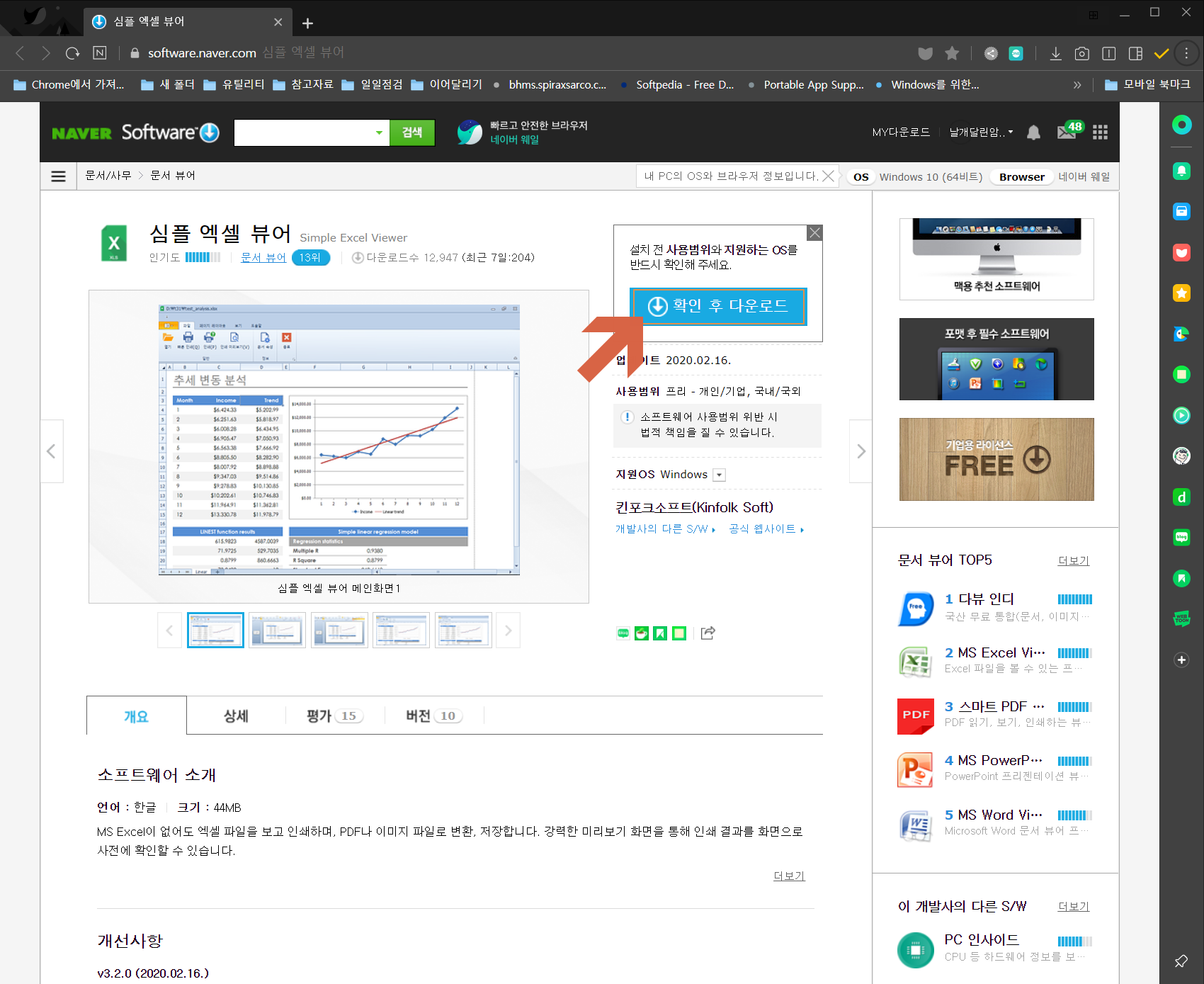Open 다뷰 인디 in TOP5 list
Image resolution: width=1204 pixels, height=984 pixels.
click(987, 599)
